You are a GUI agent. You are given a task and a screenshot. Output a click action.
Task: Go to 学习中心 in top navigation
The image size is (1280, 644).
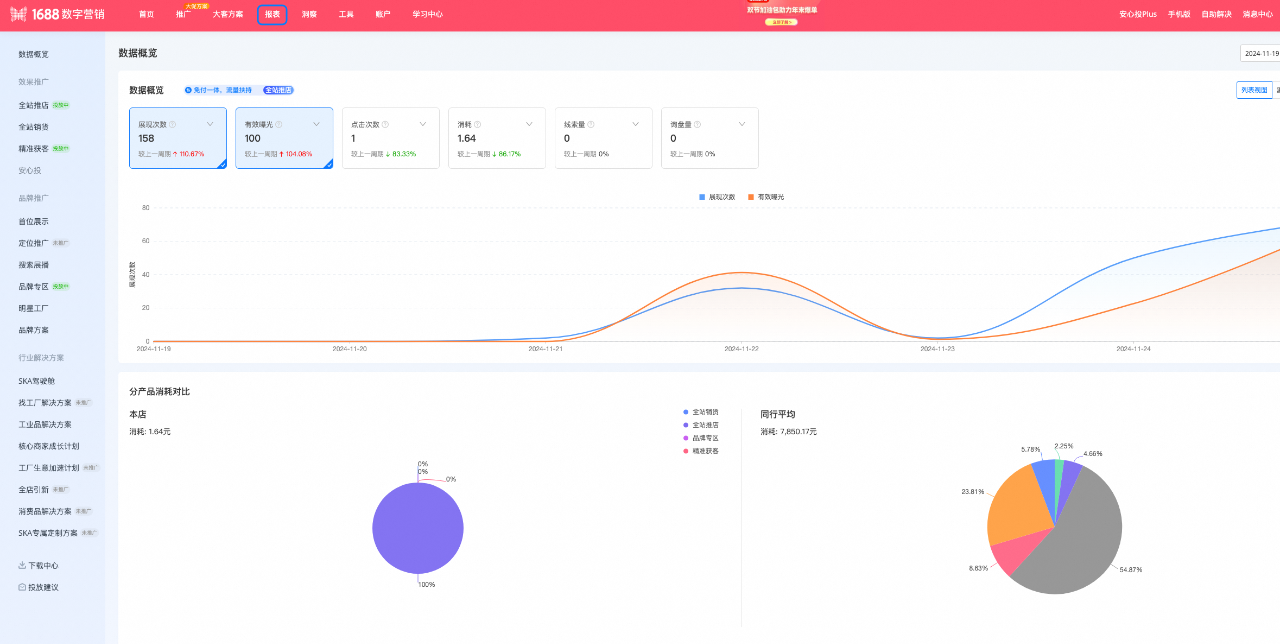click(427, 14)
